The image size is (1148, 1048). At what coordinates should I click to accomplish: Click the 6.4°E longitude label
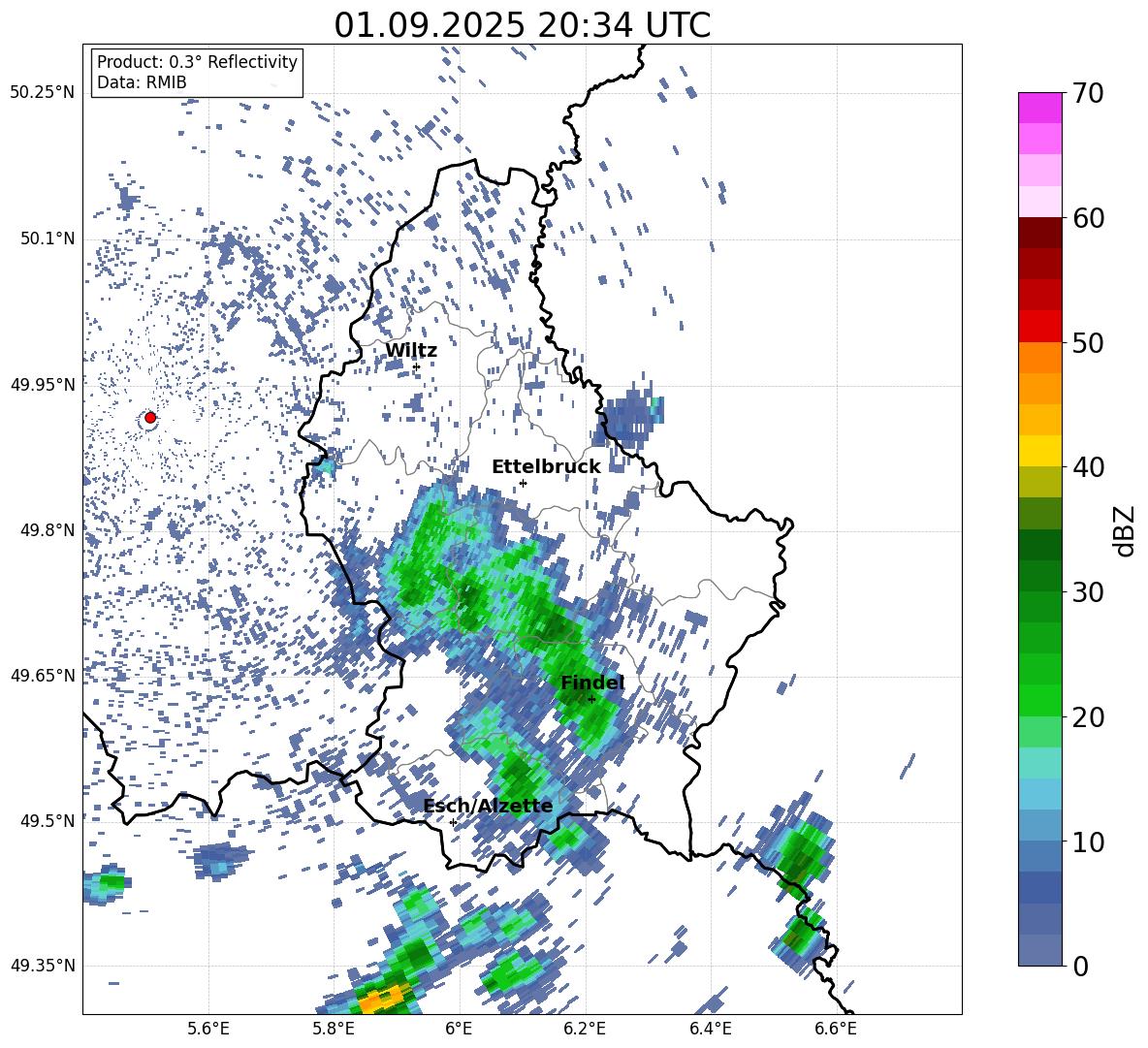[711, 1029]
